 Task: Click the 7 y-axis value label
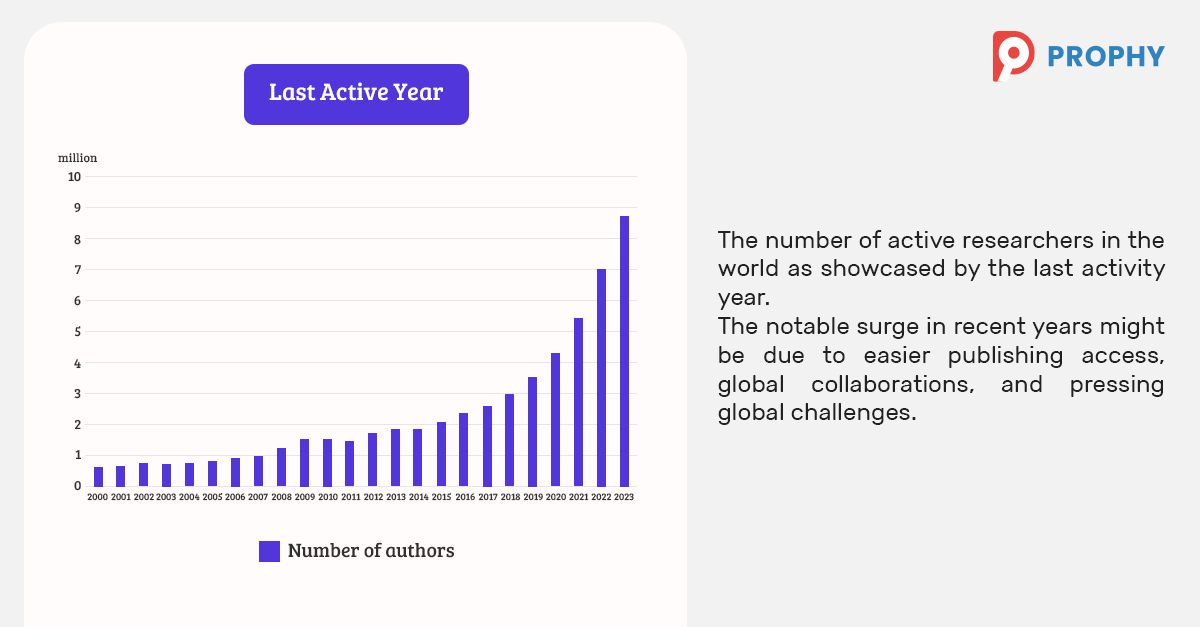tap(78, 270)
